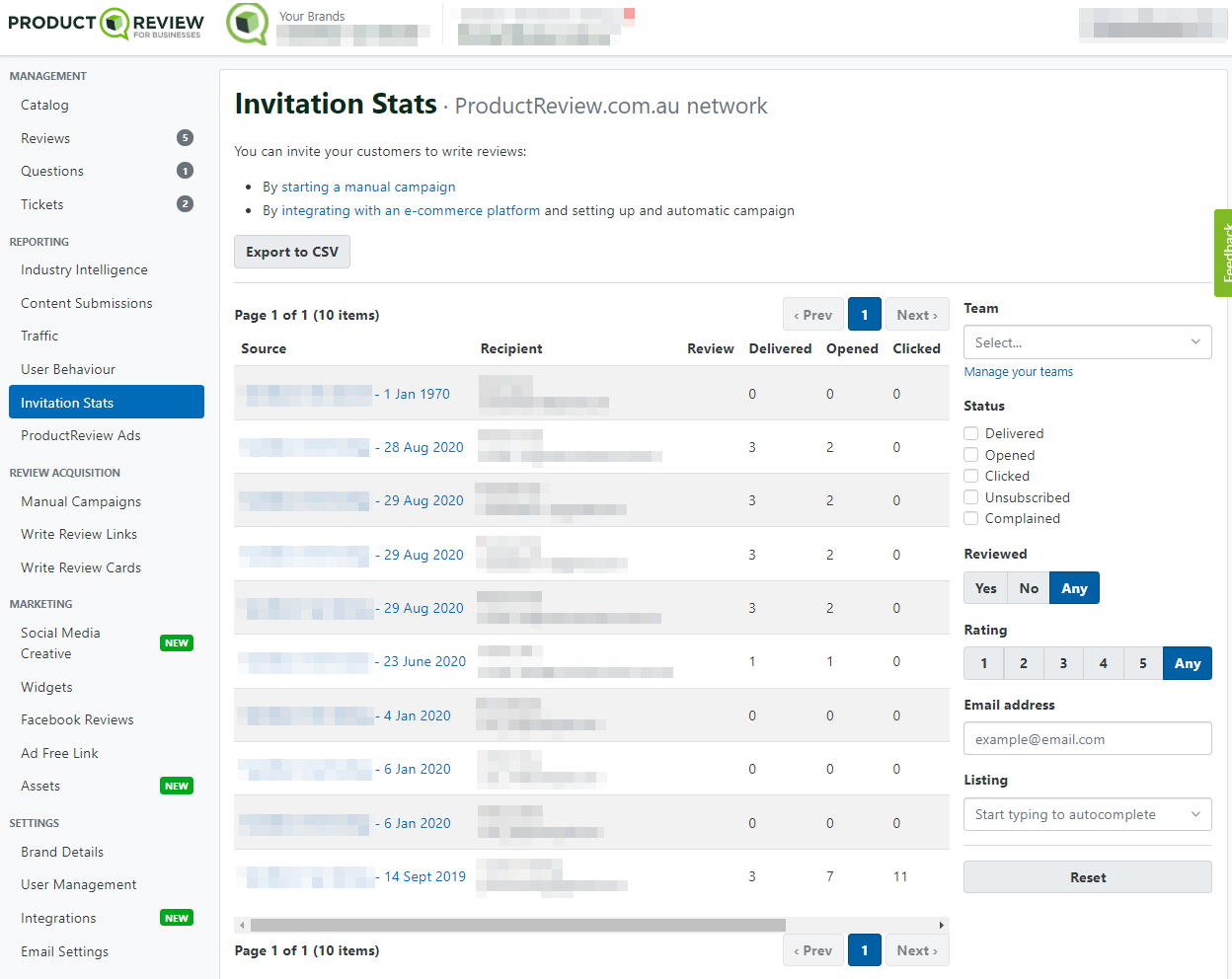Click the Email address input field
Viewport: 1232px width, 979px height.
1088,739
